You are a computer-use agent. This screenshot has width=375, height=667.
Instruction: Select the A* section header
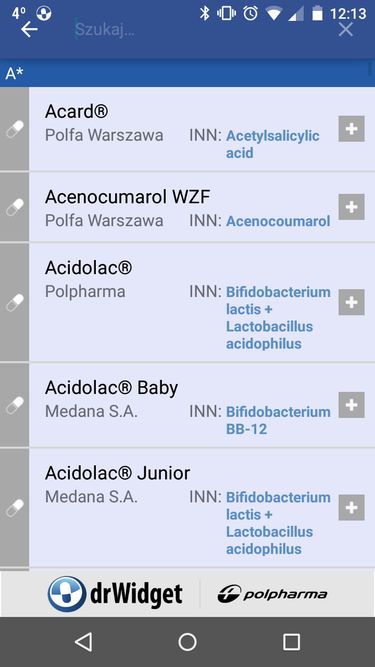point(188,73)
